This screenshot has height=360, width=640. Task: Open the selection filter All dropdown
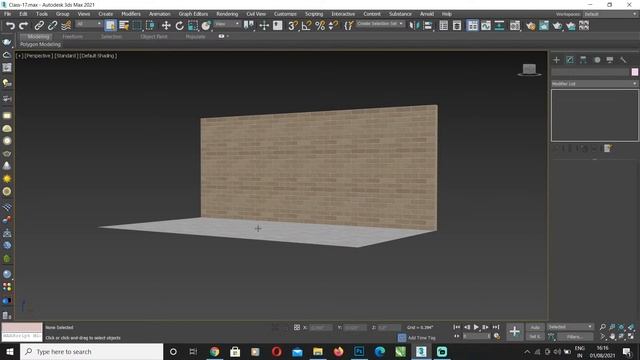pyautogui.click(x=89, y=24)
